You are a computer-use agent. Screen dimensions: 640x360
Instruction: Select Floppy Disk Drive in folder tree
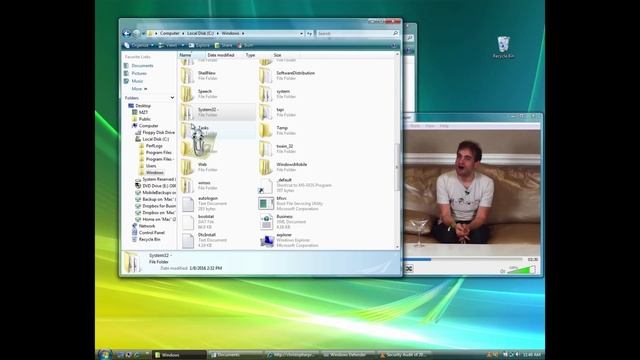155,133
